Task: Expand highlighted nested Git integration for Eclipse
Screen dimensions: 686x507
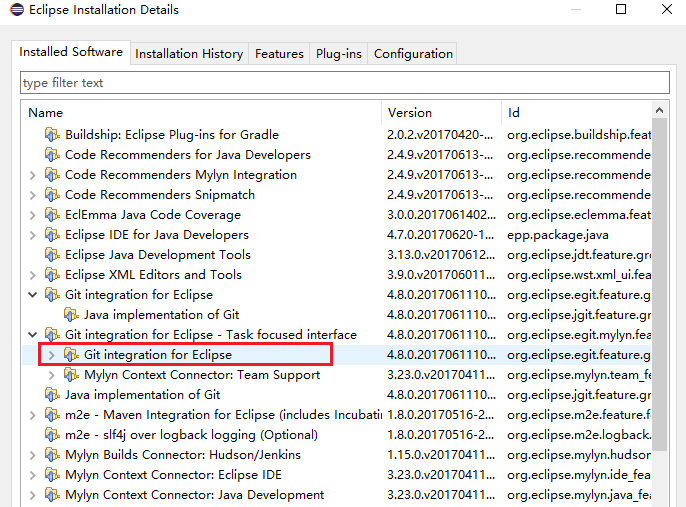Action: (x=51, y=355)
